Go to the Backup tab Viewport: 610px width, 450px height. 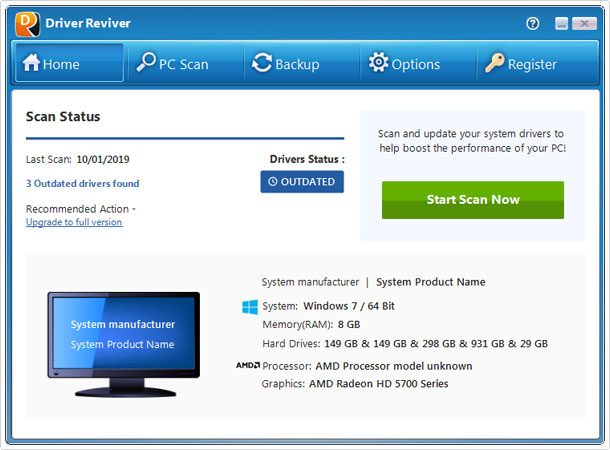coord(302,63)
